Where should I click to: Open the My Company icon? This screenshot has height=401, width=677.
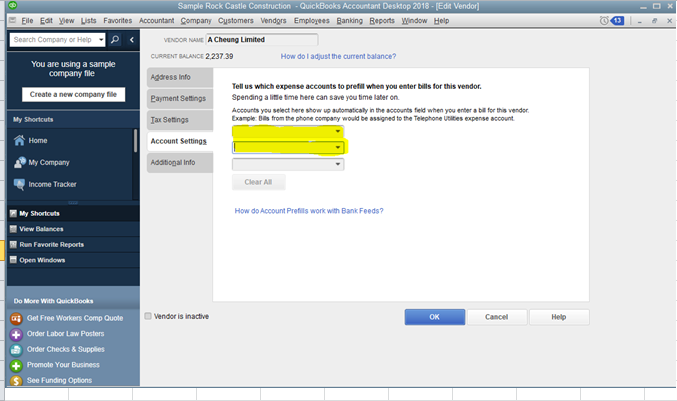click(19, 162)
